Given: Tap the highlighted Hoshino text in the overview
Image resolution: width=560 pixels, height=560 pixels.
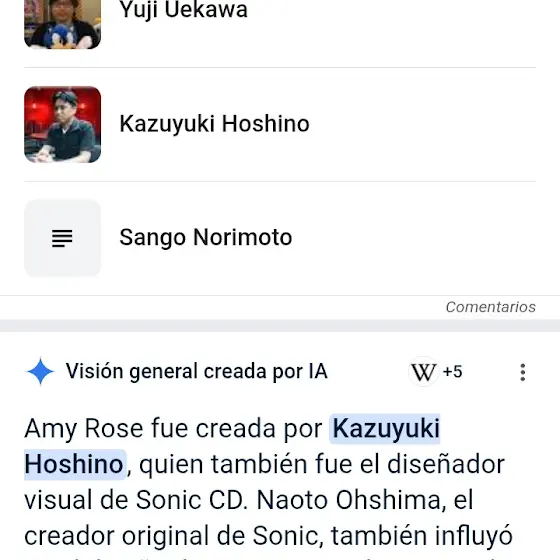Looking at the screenshot, I should [x=75, y=464].
